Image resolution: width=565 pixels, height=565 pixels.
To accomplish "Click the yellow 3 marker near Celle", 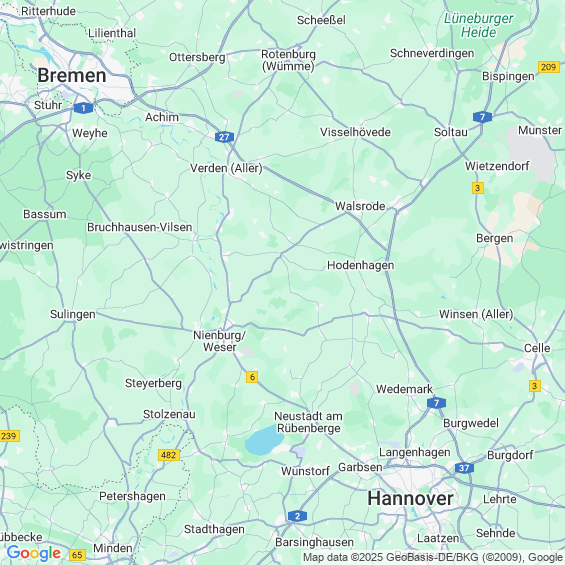I will (x=535, y=386).
